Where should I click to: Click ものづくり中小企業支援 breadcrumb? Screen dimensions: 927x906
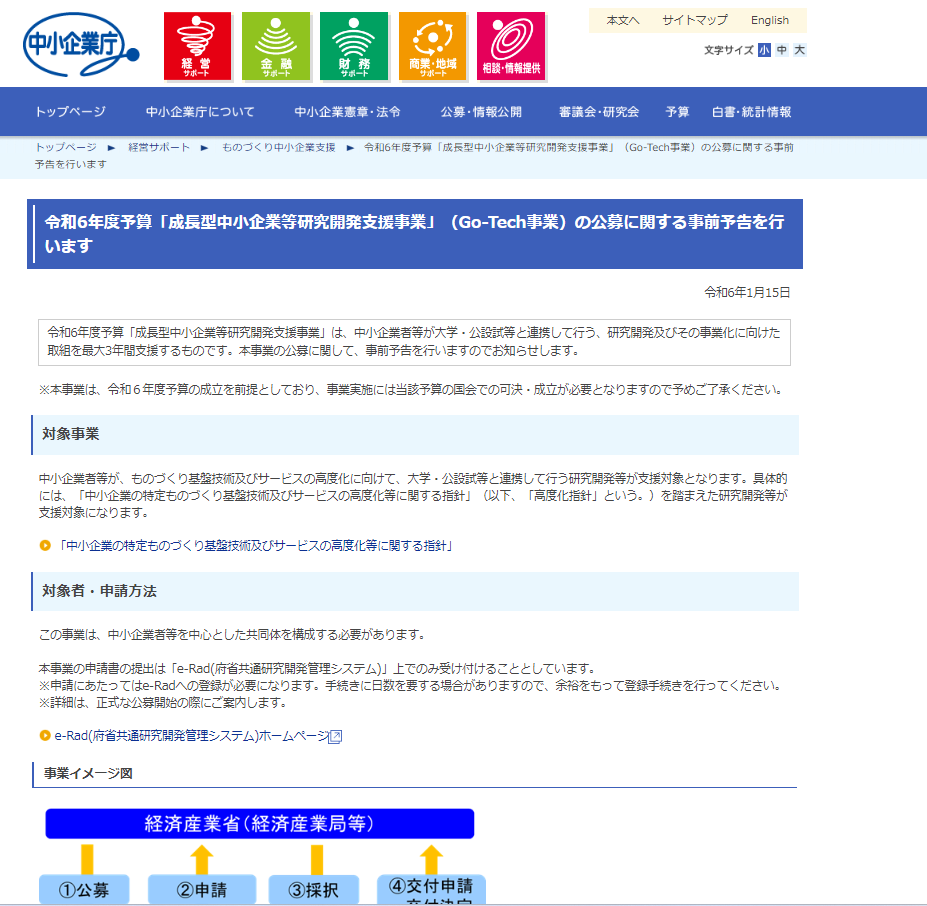coord(278,147)
